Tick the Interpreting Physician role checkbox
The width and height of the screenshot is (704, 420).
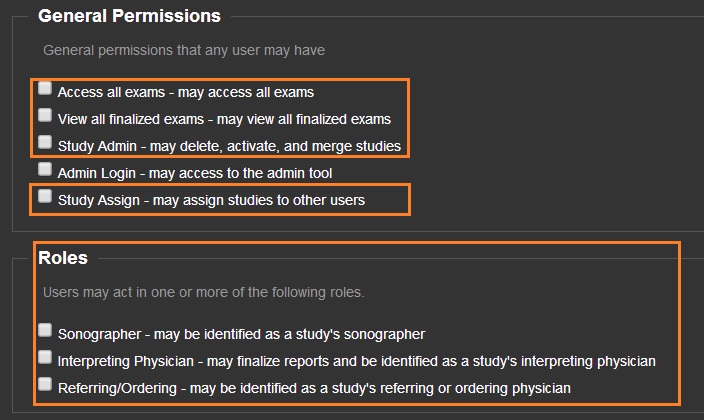coord(45,357)
